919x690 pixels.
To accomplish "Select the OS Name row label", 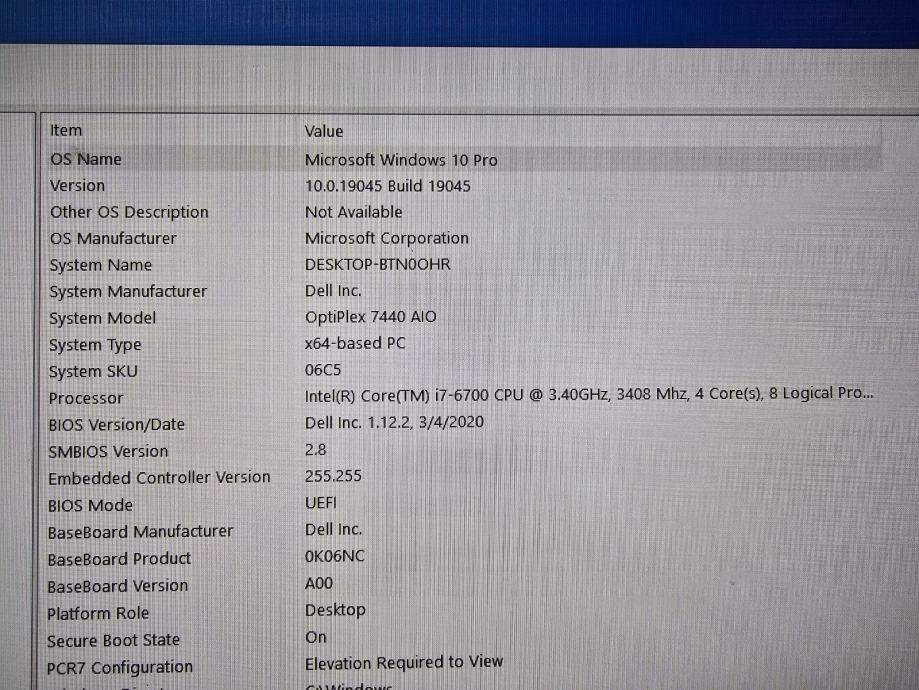I will [86, 159].
